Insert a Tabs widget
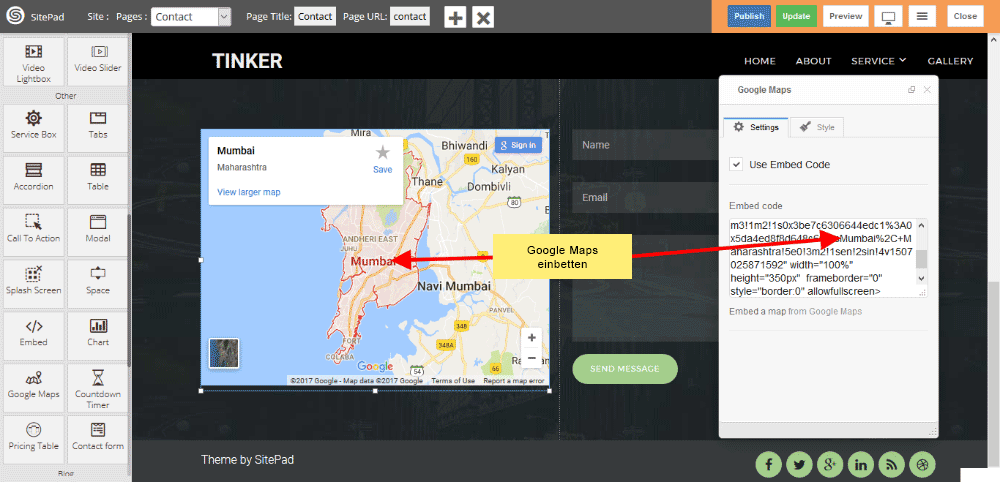The height and width of the screenshot is (482, 1000). (98, 128)
